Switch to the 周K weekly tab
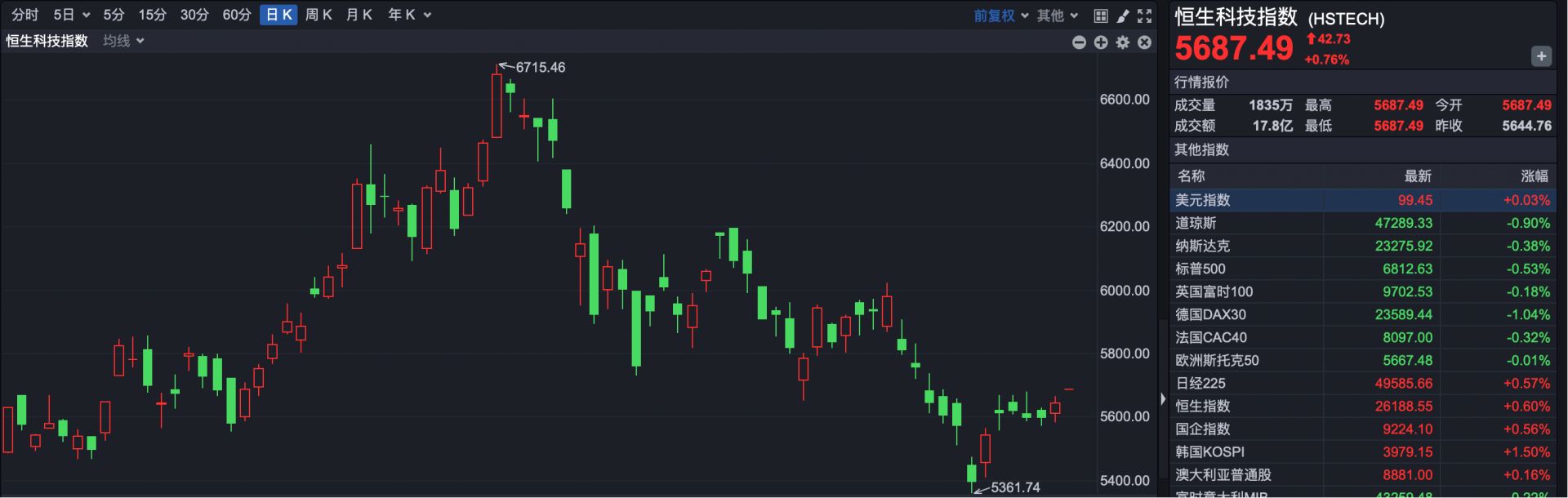The height and width of the screenshot is (498, 1568). (318, 15)
